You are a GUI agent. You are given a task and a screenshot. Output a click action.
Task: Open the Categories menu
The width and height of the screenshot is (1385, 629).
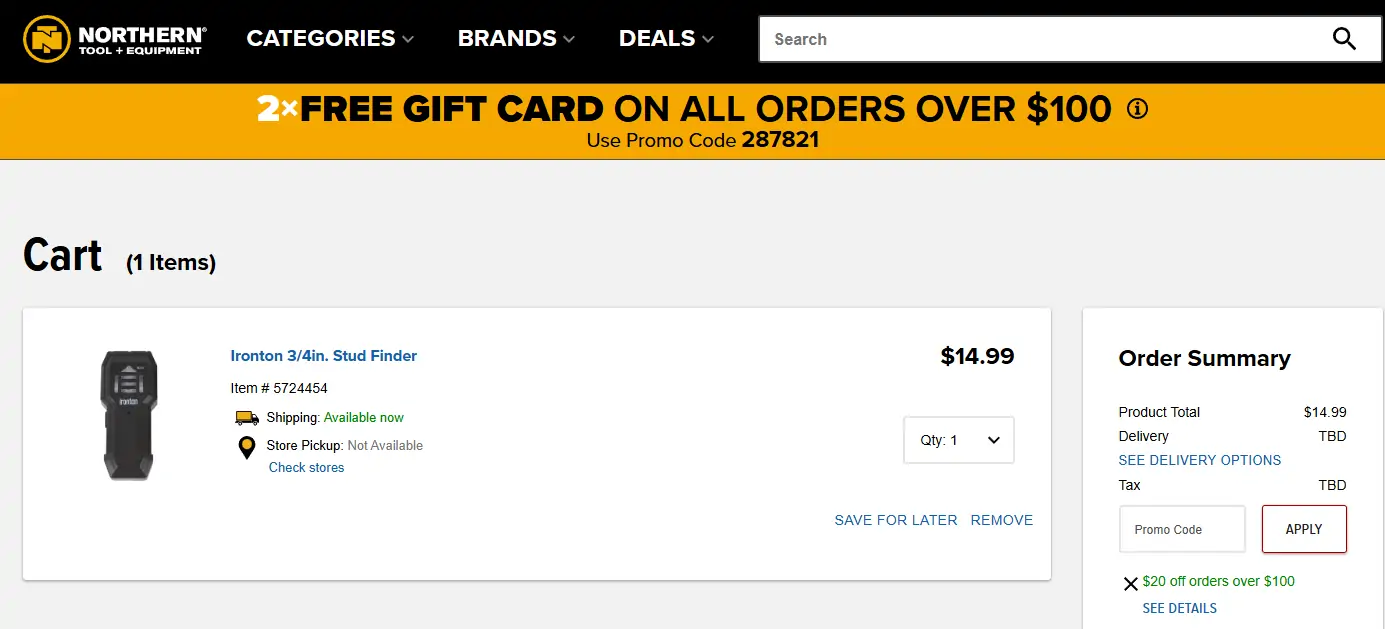coord(330,39)
